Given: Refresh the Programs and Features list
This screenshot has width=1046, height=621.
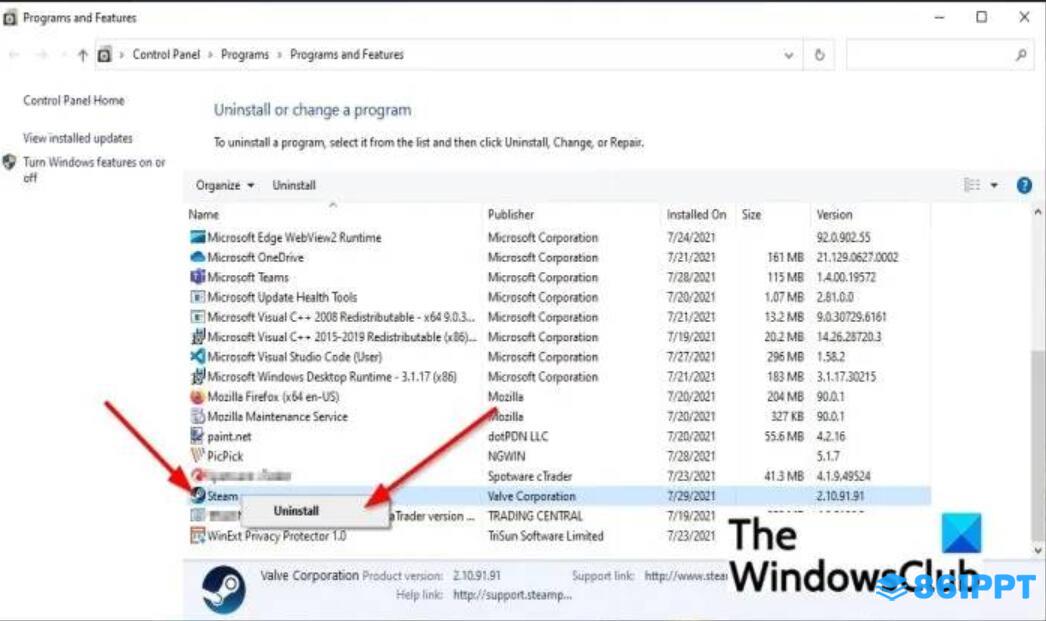Looking at the screenshot, I should [x=819, y=55].
